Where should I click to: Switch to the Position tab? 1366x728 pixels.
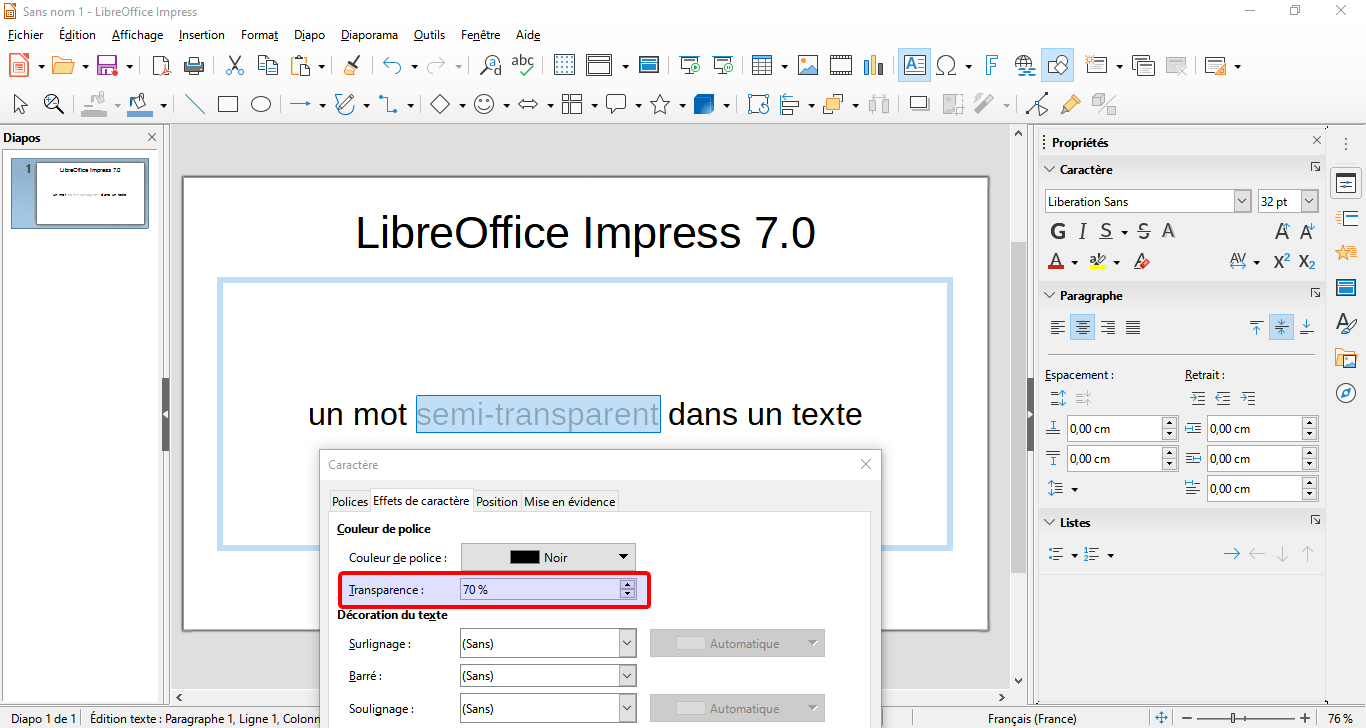click(497, 502)
